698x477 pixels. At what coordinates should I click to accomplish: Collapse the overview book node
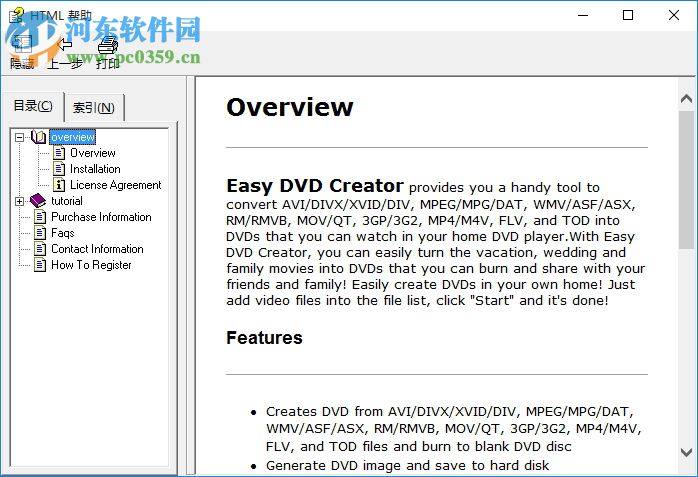19,137
